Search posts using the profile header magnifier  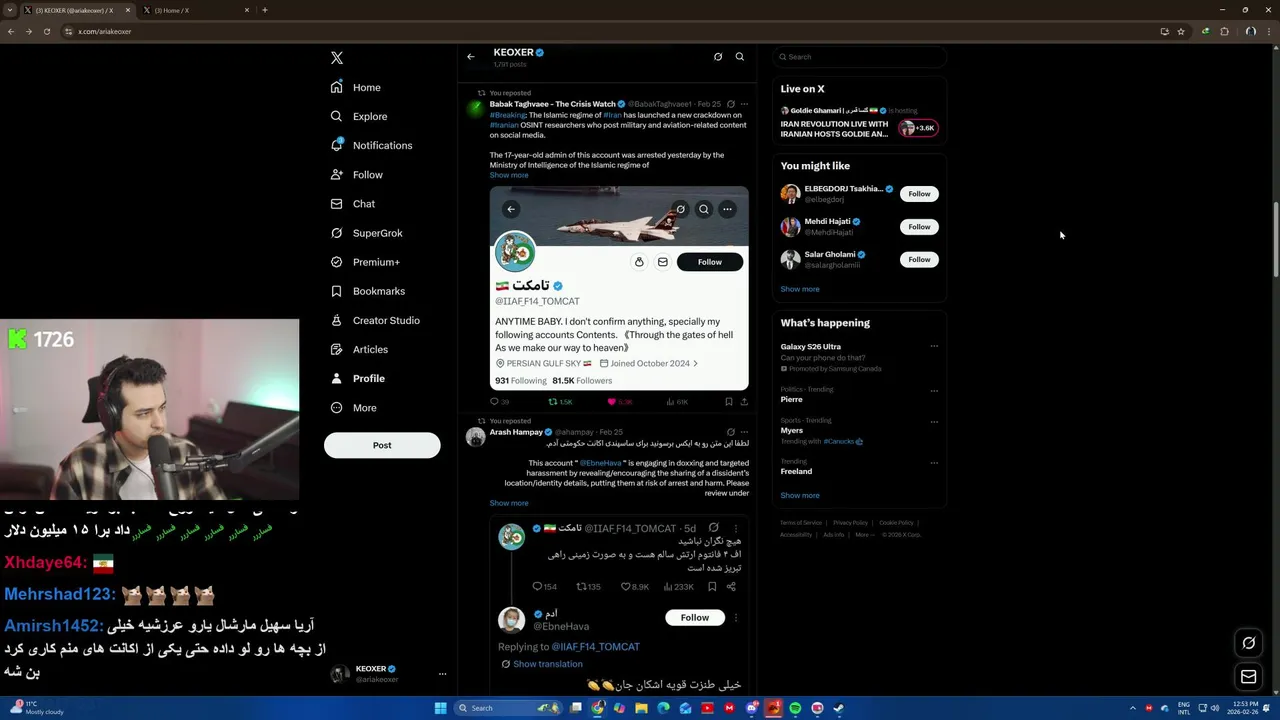pyautogui.click(x=740, y=57)
